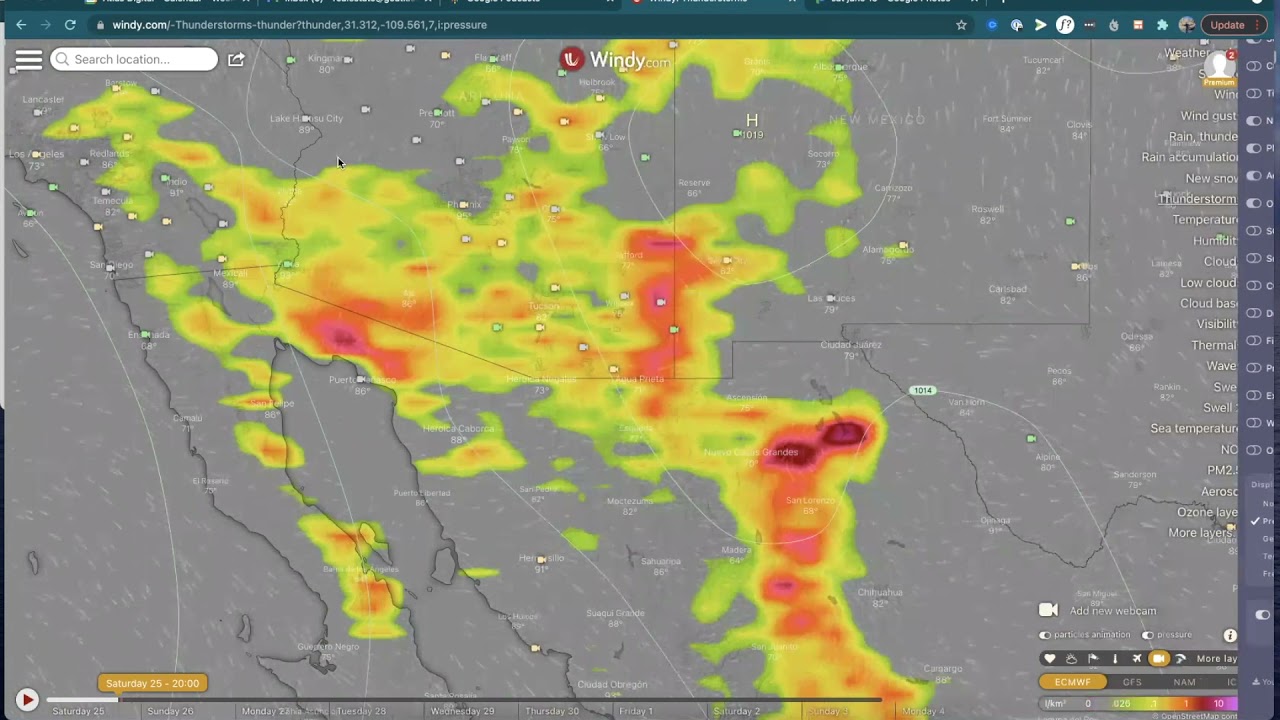Screen dimensions: 1280x720
Task: Click the share icon beside search
Action: coord(236,59)
